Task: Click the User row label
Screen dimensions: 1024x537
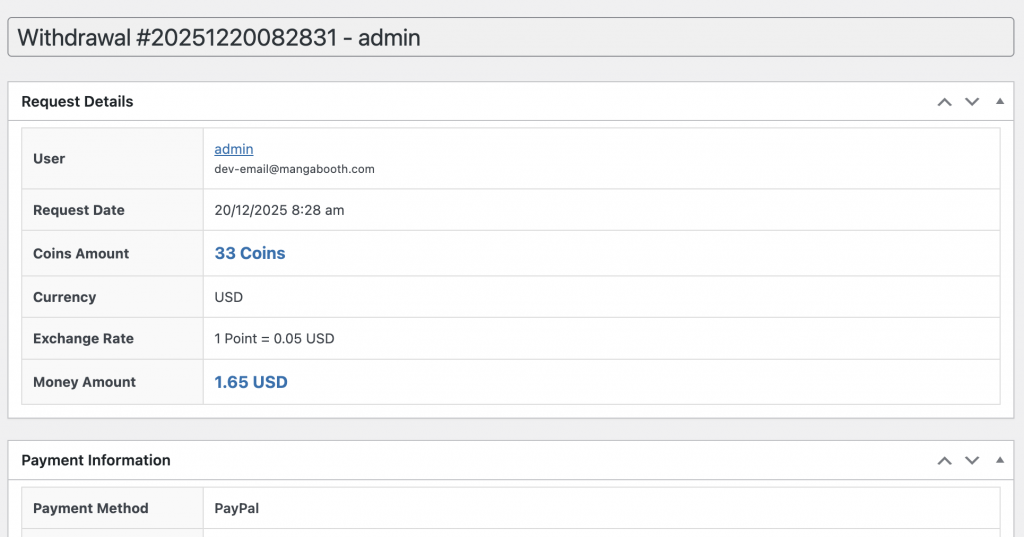Action: click(x=49, y=159)
